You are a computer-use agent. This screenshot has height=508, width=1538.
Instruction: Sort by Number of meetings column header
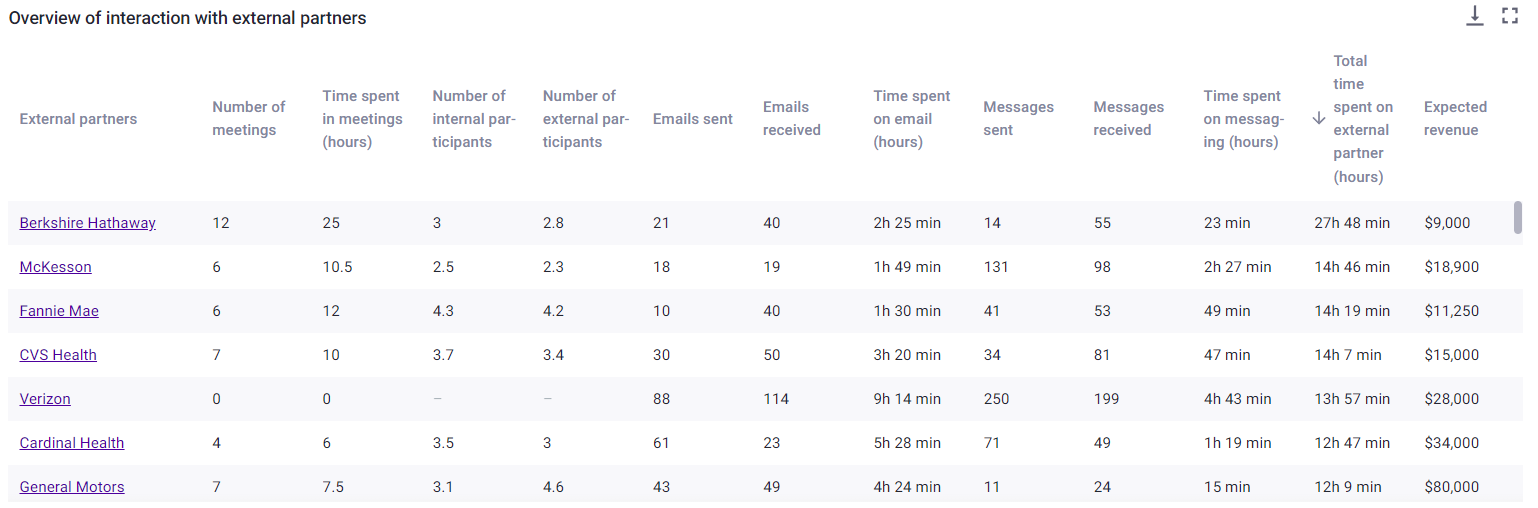tap(249, 118)
